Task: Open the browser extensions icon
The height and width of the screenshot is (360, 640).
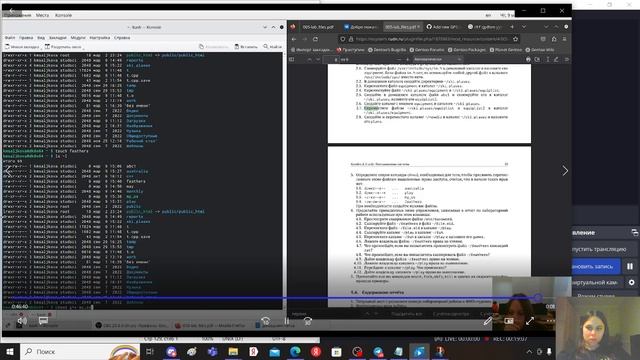Action: tap(554, 39)
